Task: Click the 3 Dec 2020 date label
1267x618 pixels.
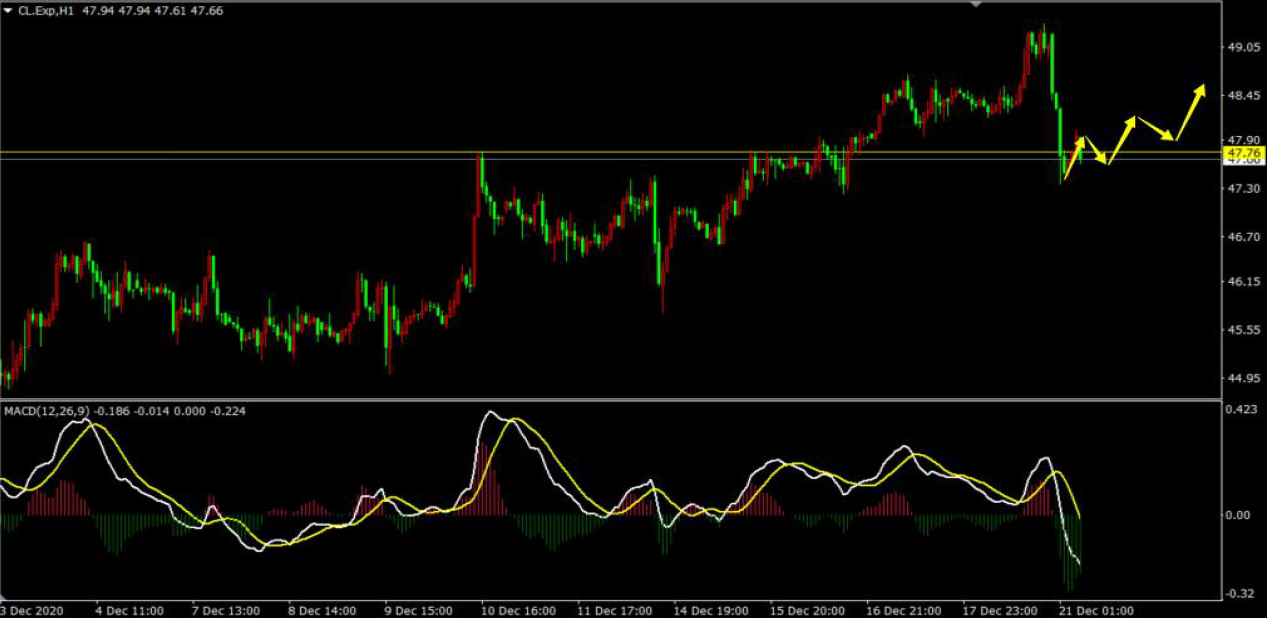Action: tap(30, 609)
